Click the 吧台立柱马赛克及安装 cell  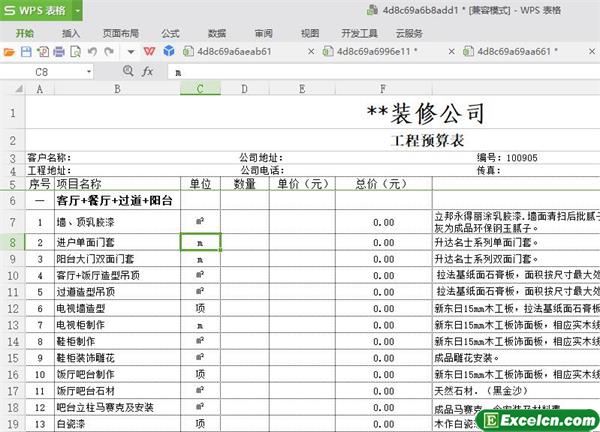point(117,407)
